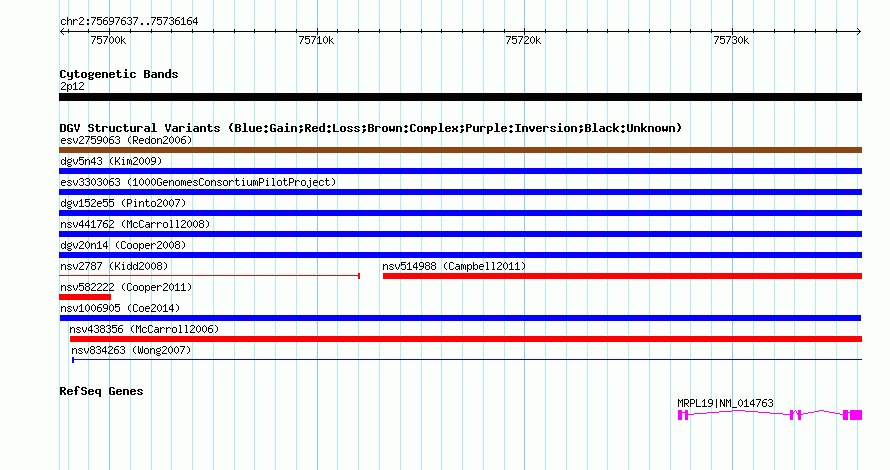The height and width of the screenshot is (470, 890).
Task: Click the blue nsv441762 gain bar
Action: pyautogui.click(x=460, y=234)
